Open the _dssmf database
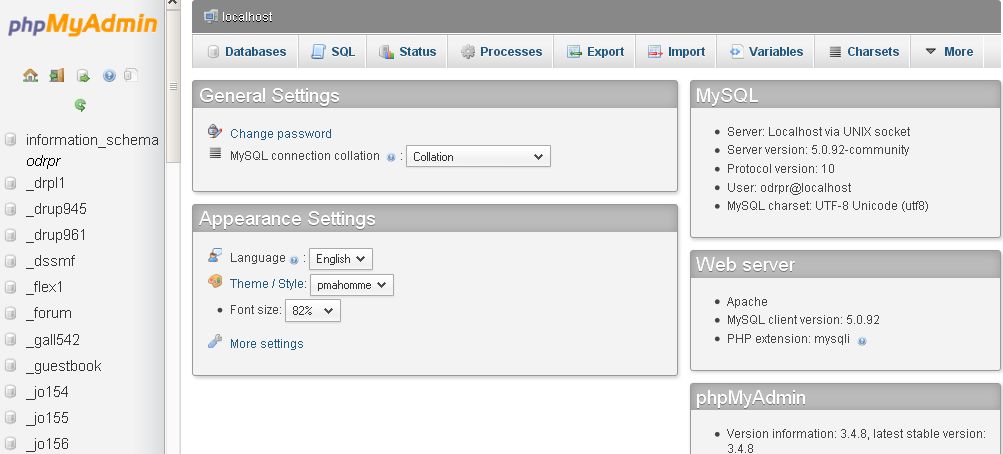1003x454 pixels. [51, 262]
